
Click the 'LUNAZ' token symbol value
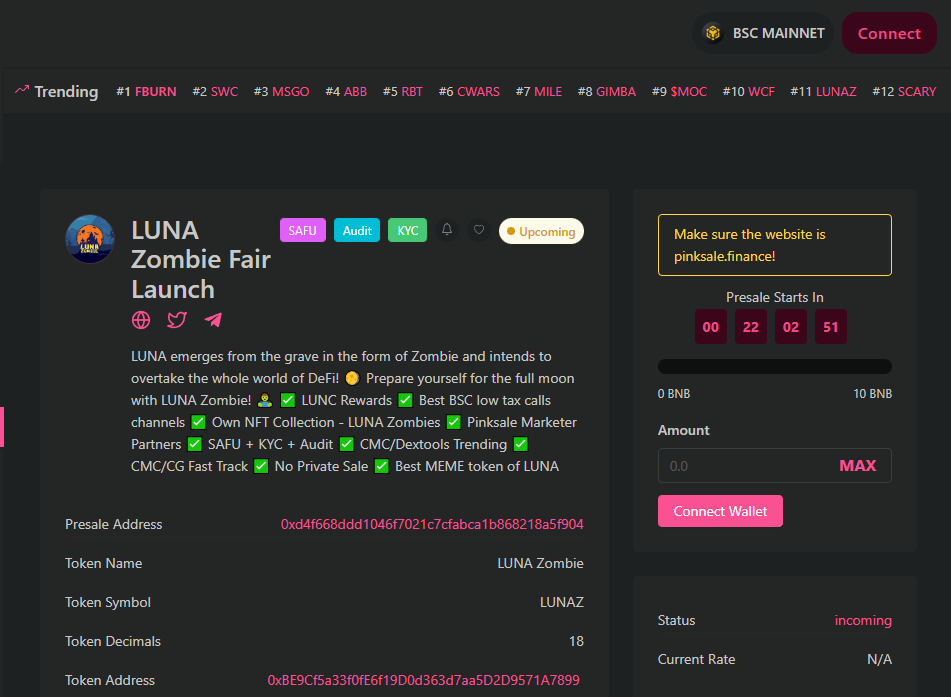pyautogui.click(x=562, y=602)
